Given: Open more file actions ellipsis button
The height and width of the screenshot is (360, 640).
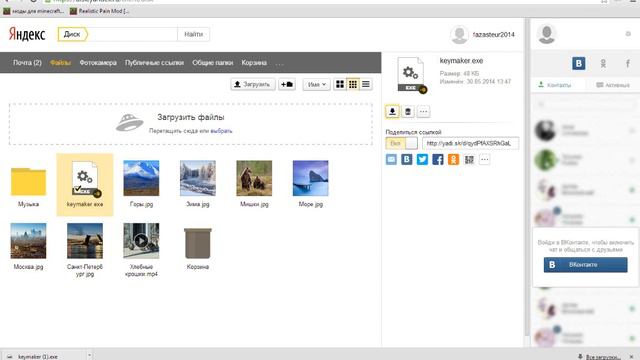Looking at the screenshot, I should coord(424,111).
